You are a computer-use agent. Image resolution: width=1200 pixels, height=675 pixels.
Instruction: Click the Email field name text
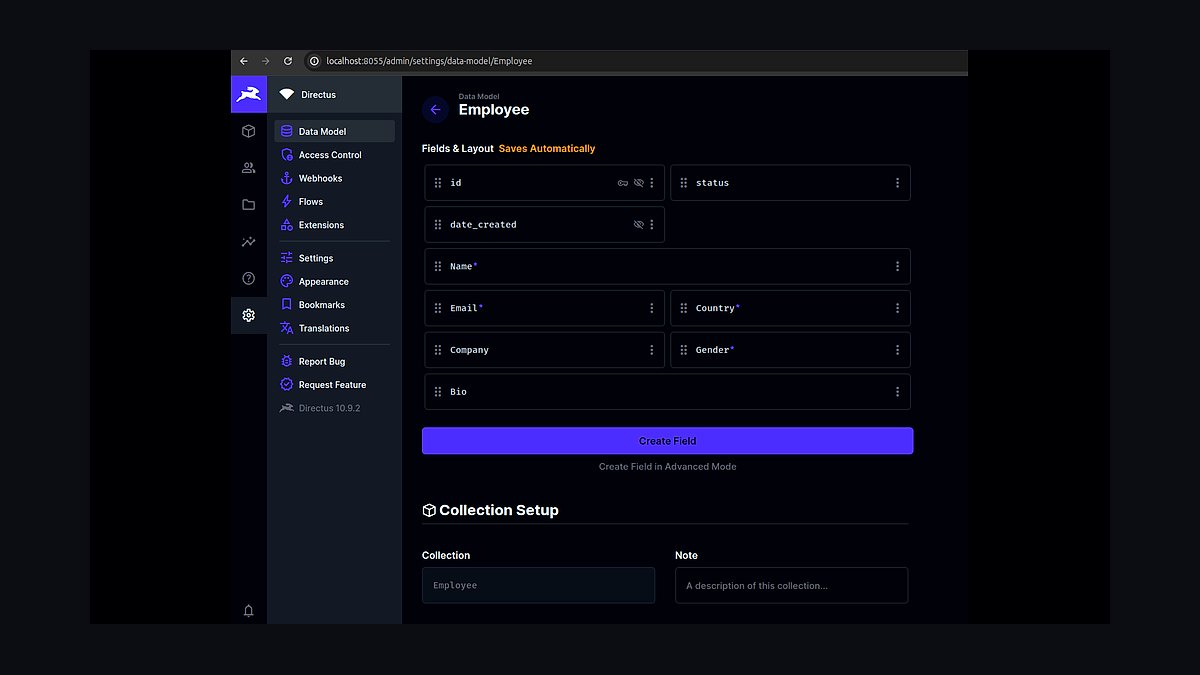pyautogui.click(x=464, y=308)
